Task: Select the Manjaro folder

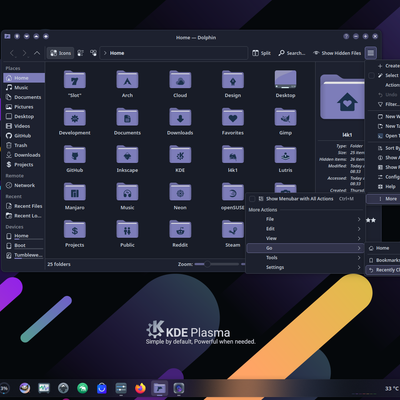Action: 75,196
